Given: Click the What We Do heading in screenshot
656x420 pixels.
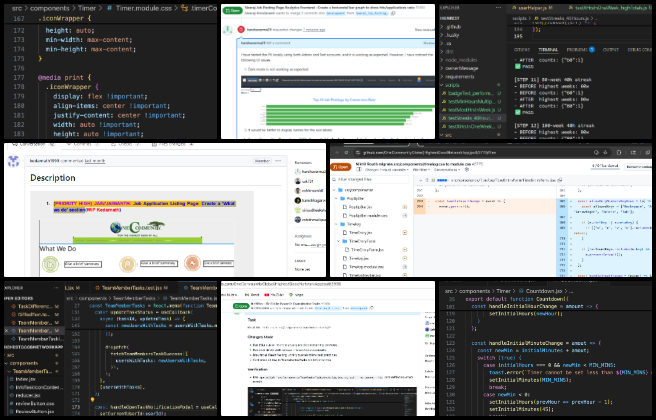Looking at the screenshot, I should pos(58,248).
